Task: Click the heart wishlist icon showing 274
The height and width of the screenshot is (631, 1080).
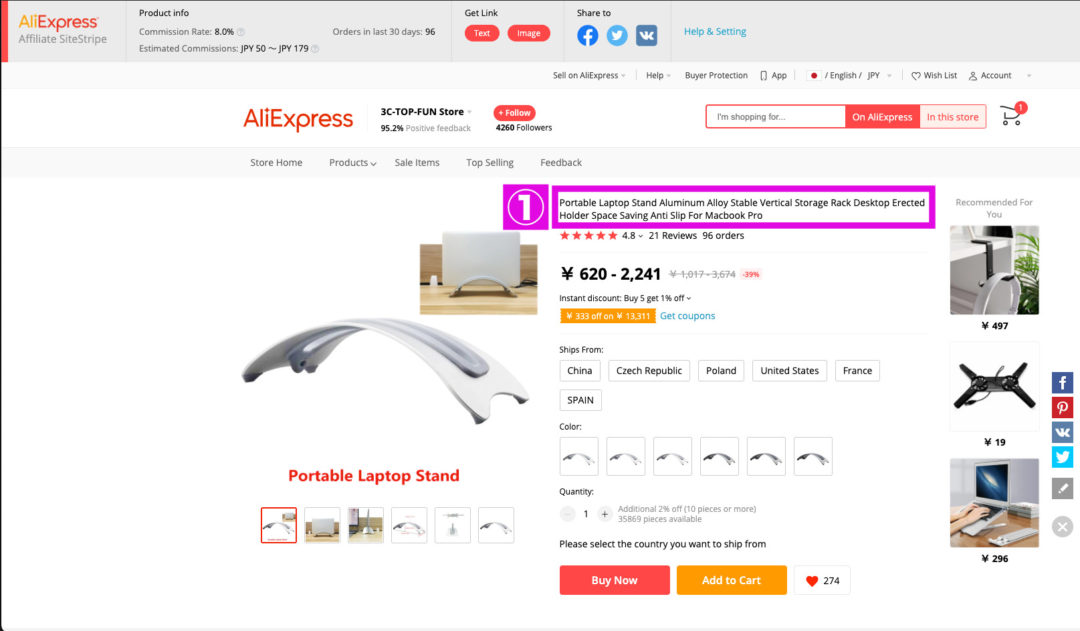Action: [x=822, y=581]
